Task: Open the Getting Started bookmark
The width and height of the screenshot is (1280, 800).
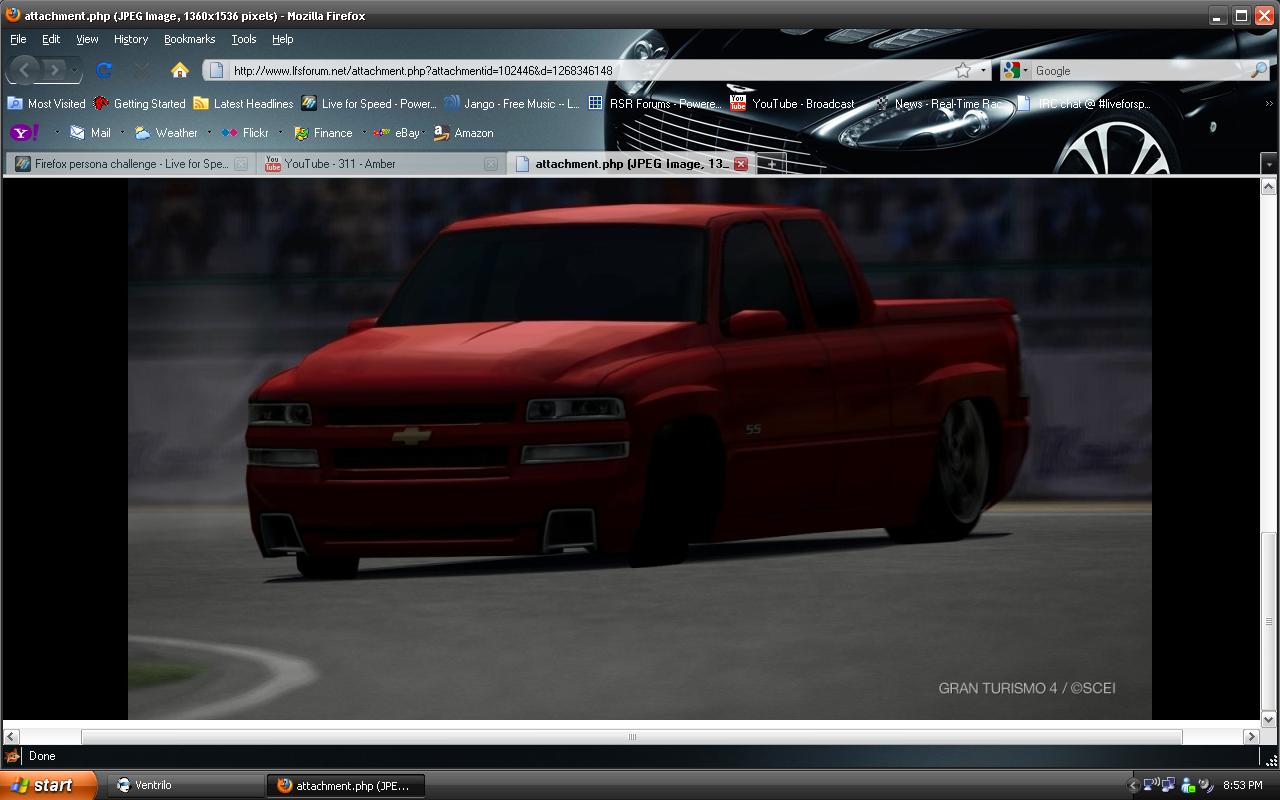Action: (139, 103)
